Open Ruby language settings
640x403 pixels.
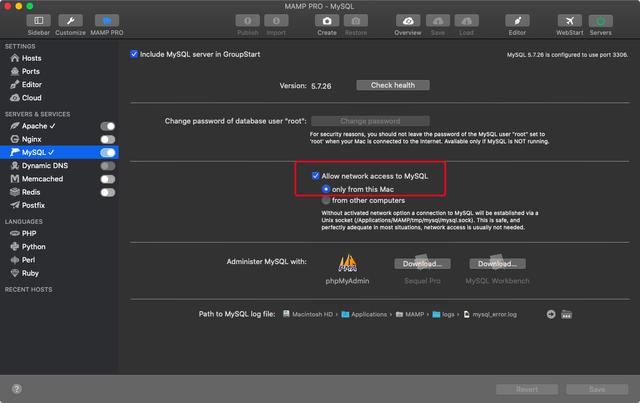[x=24, y=273]
